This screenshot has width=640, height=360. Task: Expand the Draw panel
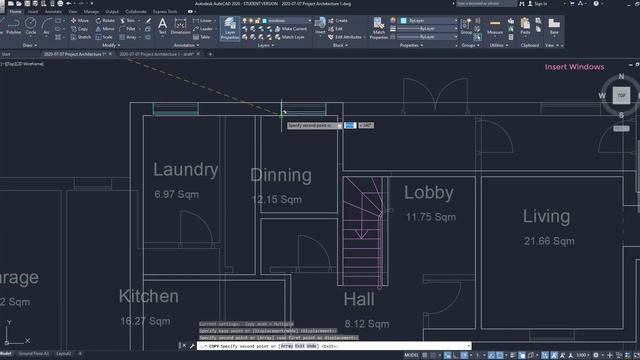click(30, 45)
